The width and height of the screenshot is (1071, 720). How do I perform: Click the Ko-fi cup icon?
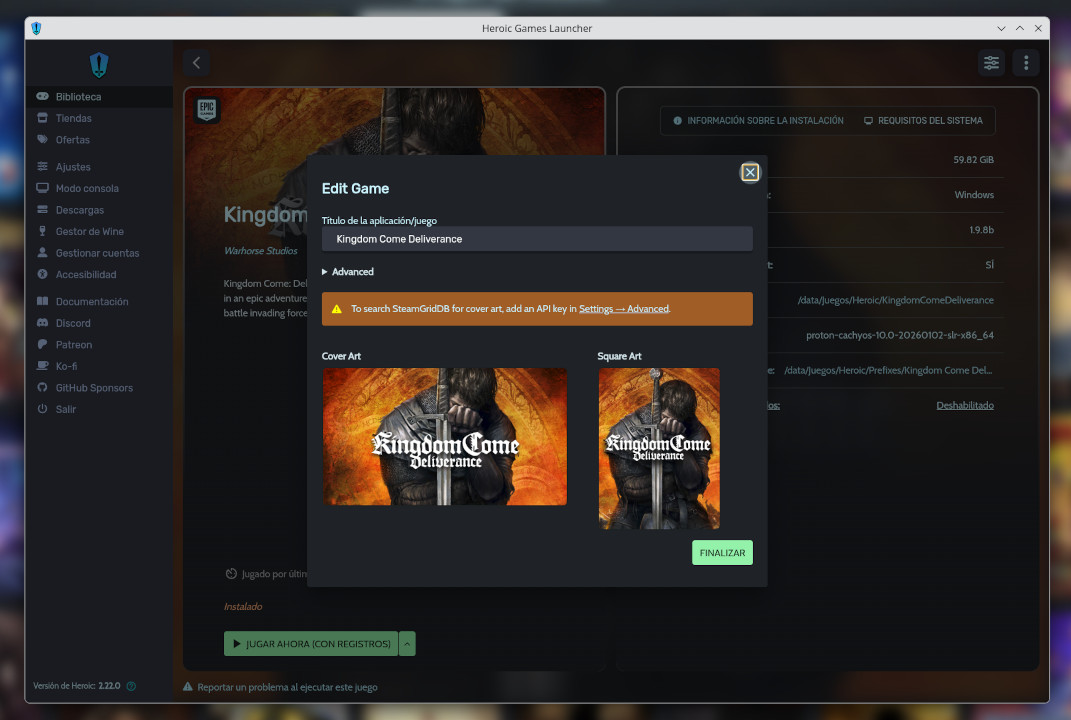click(42, 365)
